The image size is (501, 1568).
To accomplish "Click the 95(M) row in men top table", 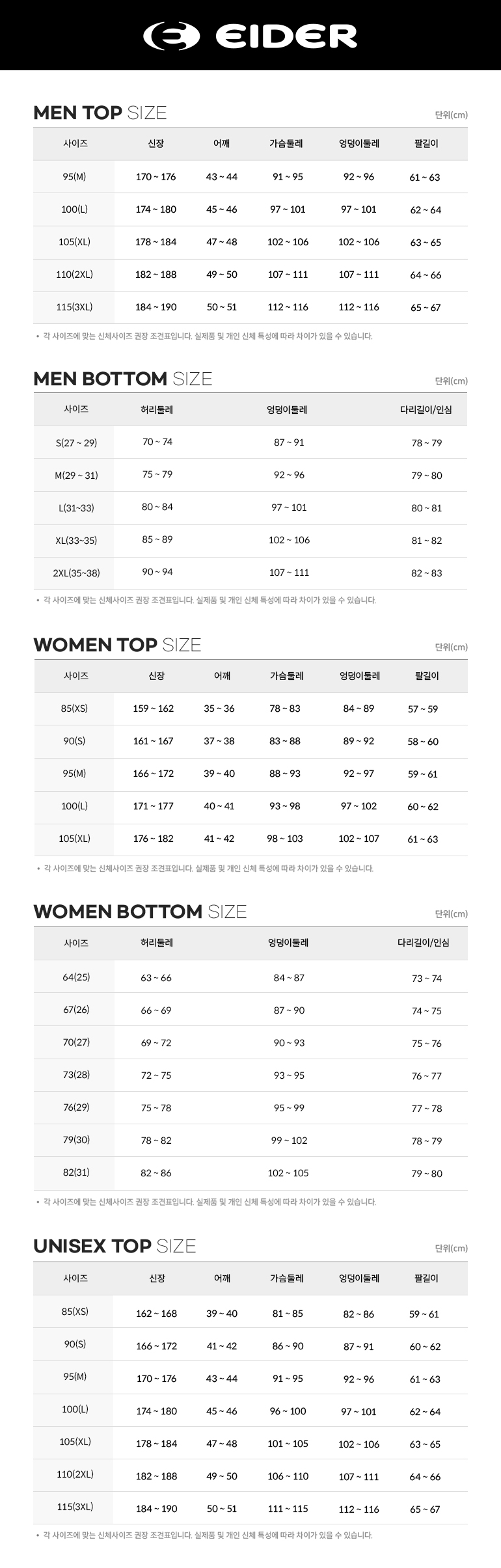I will [251, 176].
